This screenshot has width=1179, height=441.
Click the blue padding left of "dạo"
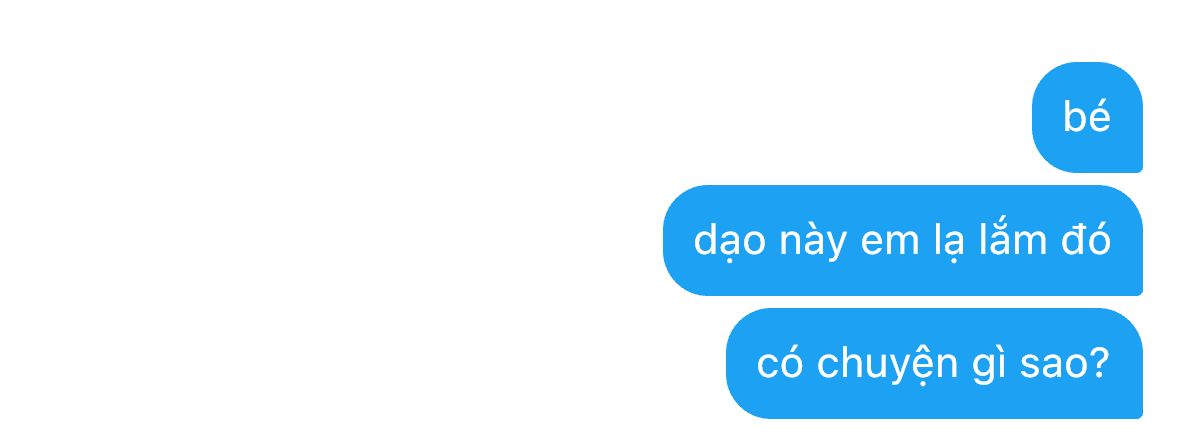coord(678,240)
